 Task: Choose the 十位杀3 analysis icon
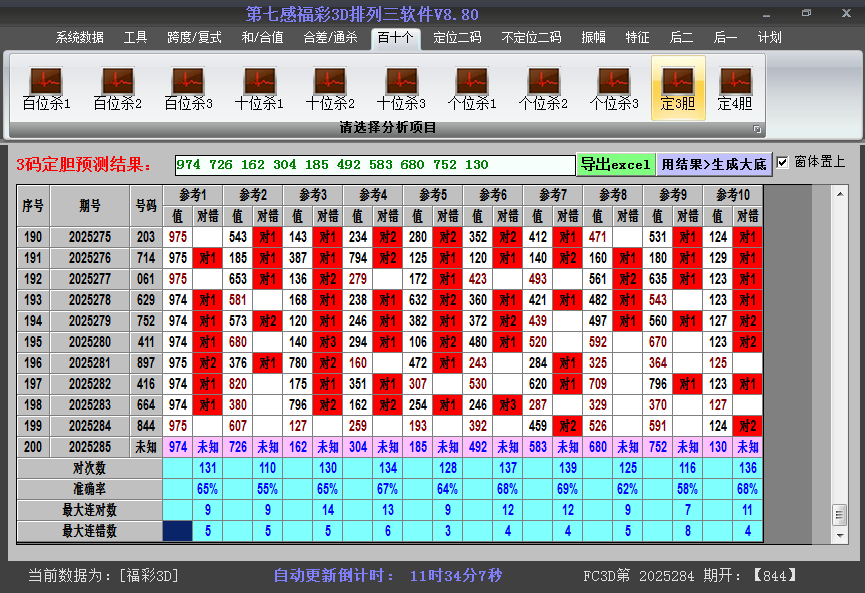[x=401, y=88]
